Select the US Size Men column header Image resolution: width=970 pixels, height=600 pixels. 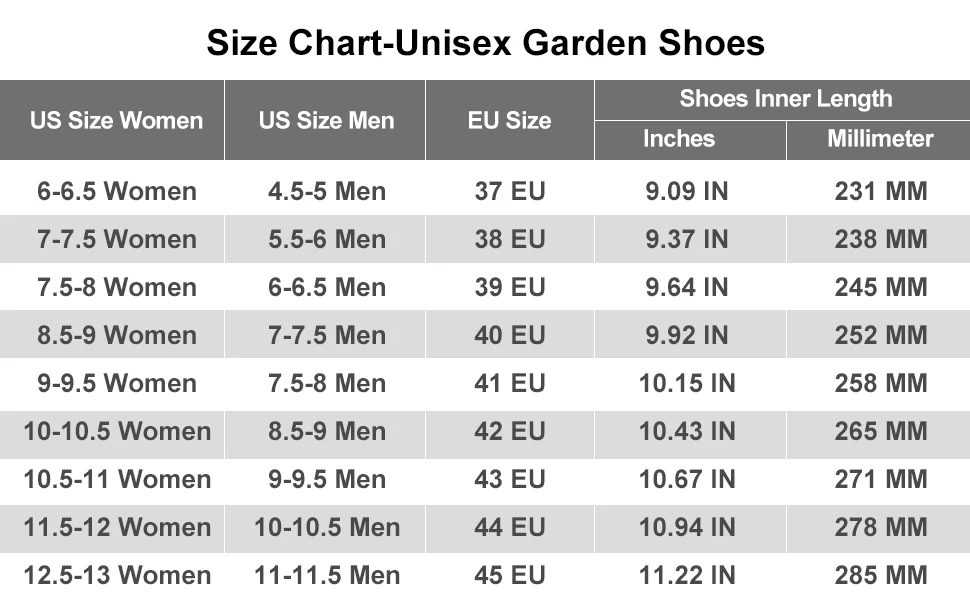[x=326, y=121]
